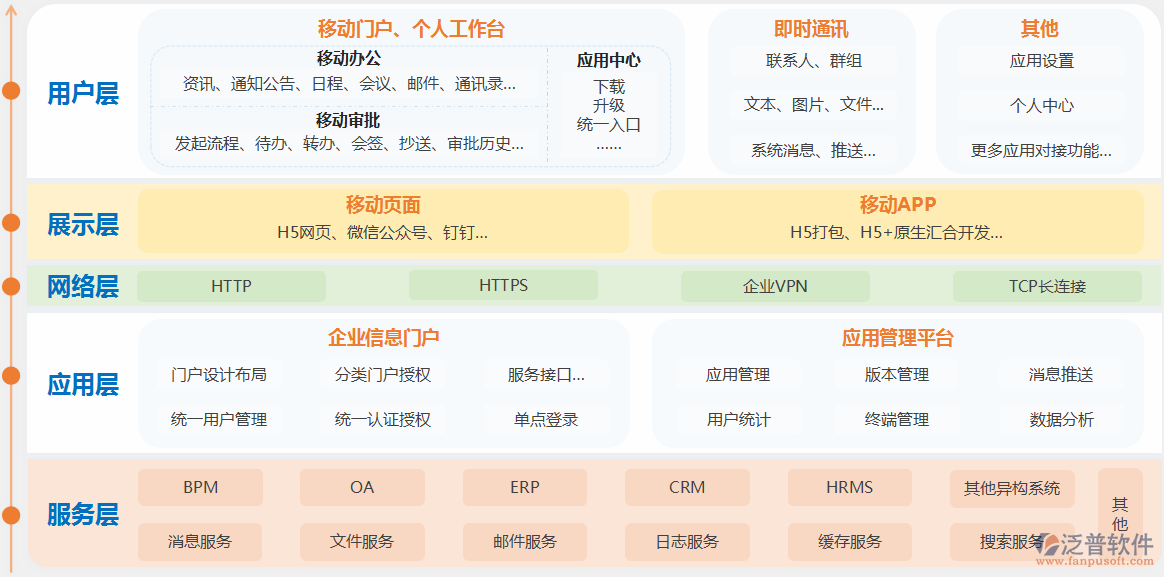Enable the 企业VPN network option
Image resolution: width=1164 pixels, height=577 pixels.
pos(775,285)
